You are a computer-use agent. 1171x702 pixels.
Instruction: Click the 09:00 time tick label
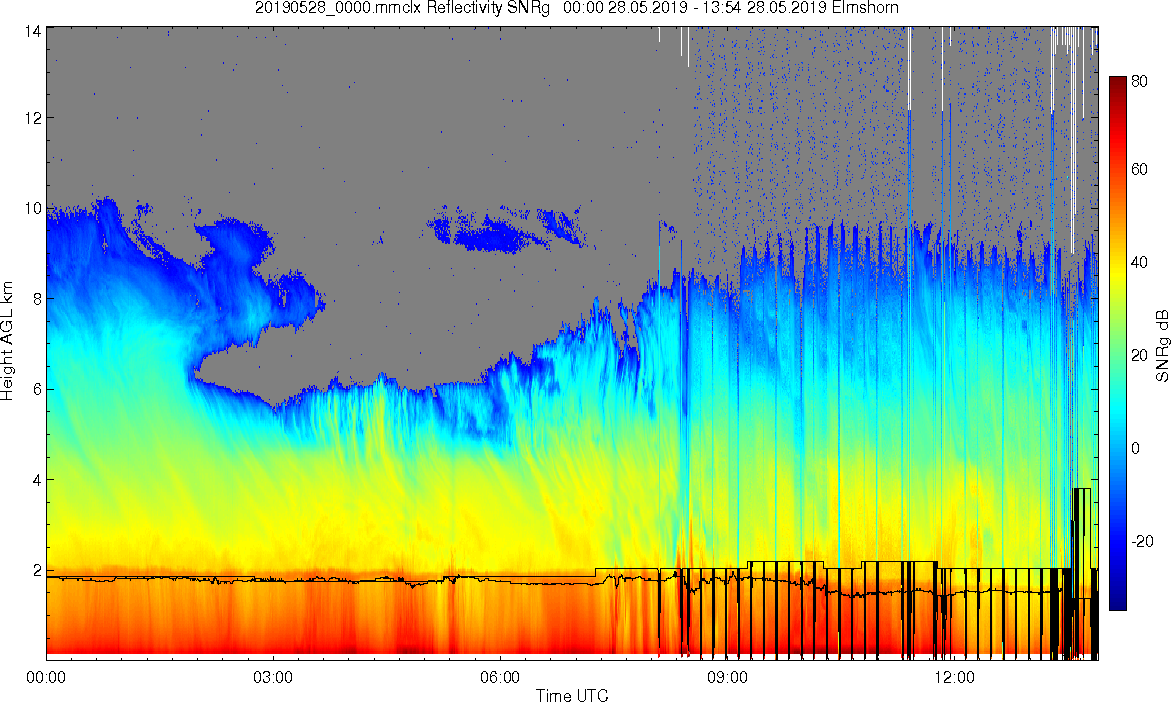727,678
